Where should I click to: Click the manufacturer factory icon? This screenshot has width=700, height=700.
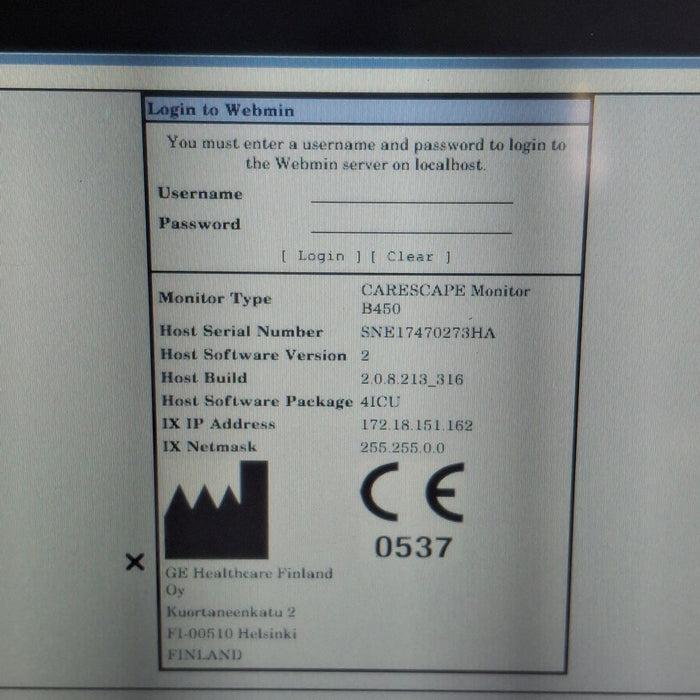pyautogui.click(x=217, y=510)
